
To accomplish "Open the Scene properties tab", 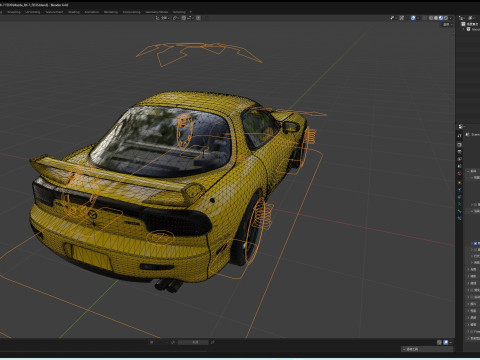I will [460, 166].
